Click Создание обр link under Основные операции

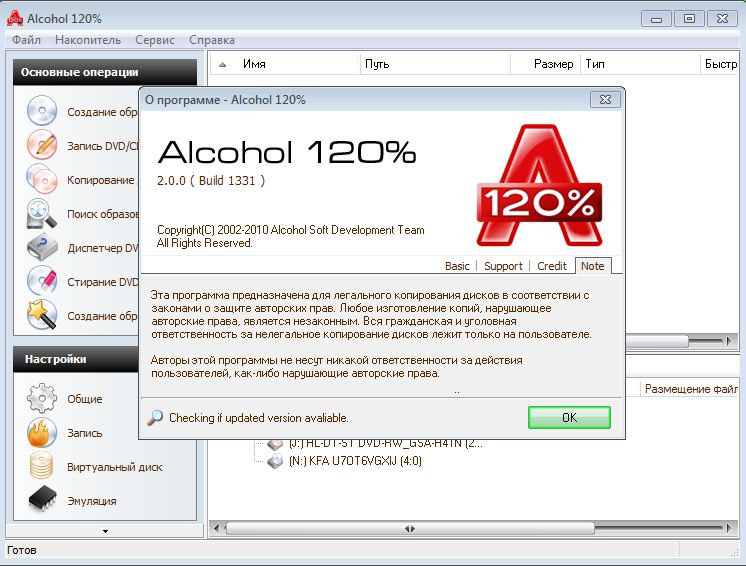102,112
